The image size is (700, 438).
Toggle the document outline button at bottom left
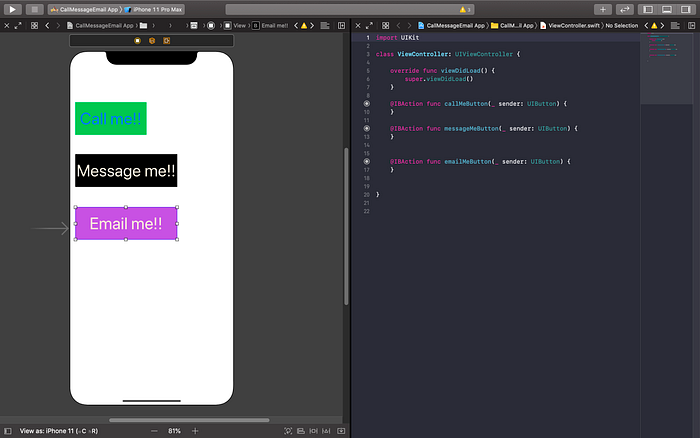[x=8, y=430]
